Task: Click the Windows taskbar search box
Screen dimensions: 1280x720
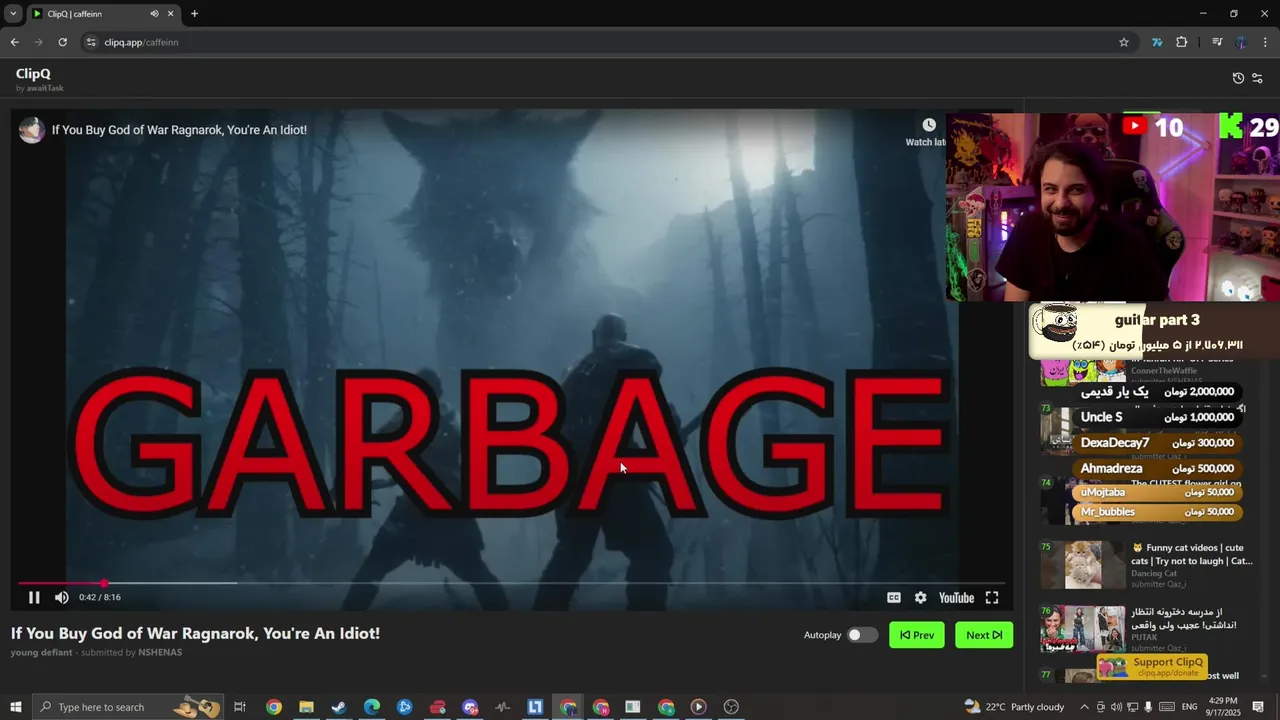Action: [x=128, y=707]
